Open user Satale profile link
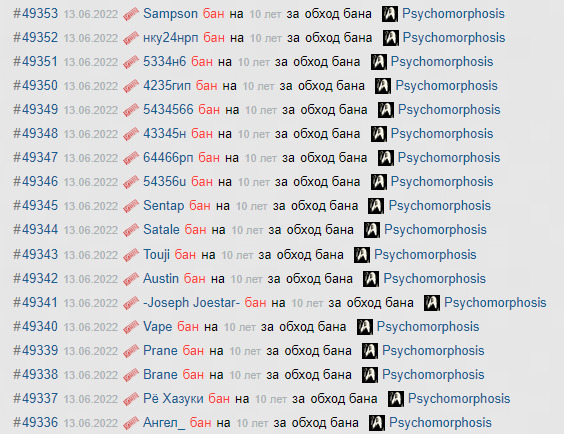This screenshot has width=564, height=434. [161, 230]
